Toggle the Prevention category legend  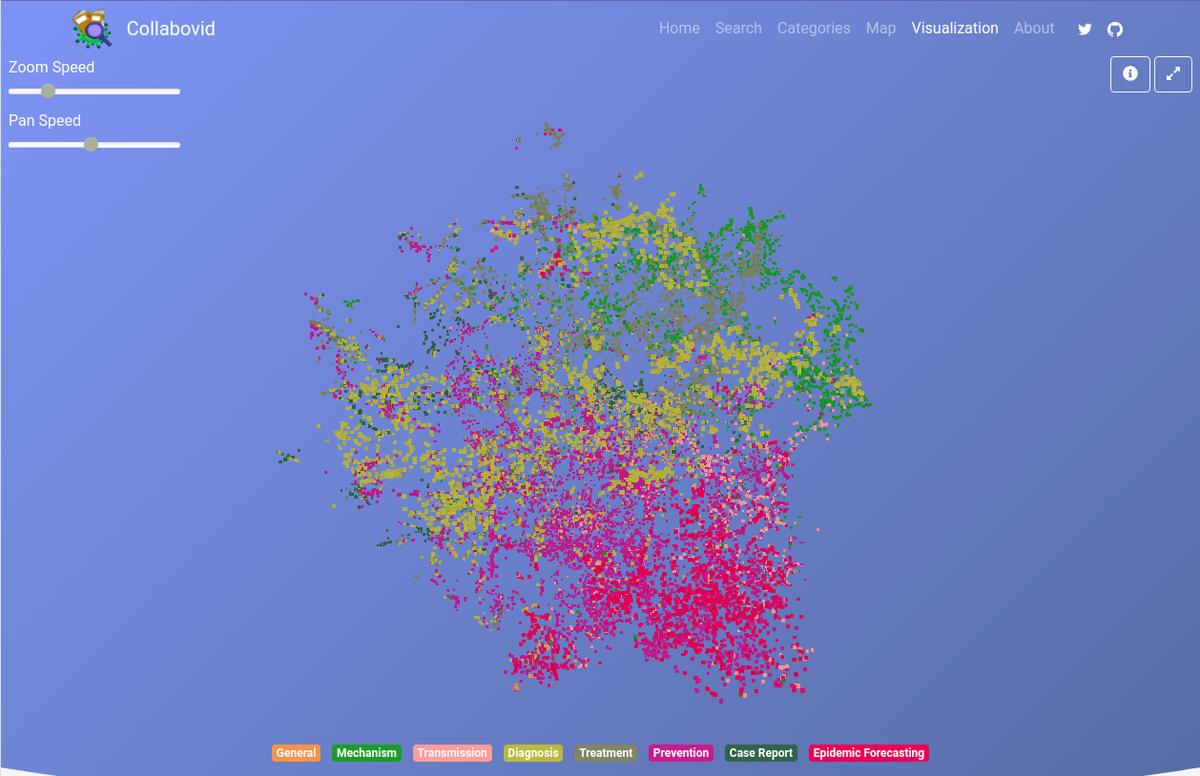coord(681,753)
